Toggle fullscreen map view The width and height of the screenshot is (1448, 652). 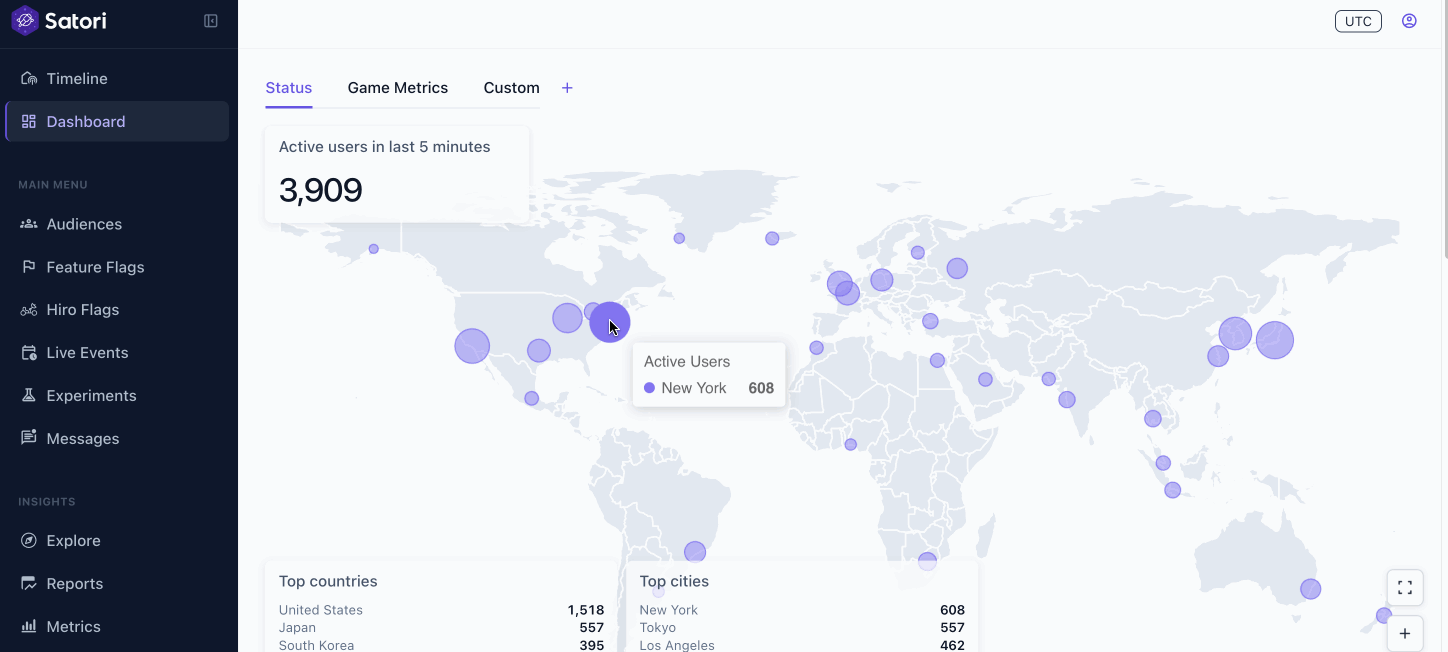(x=1405, y=588)
